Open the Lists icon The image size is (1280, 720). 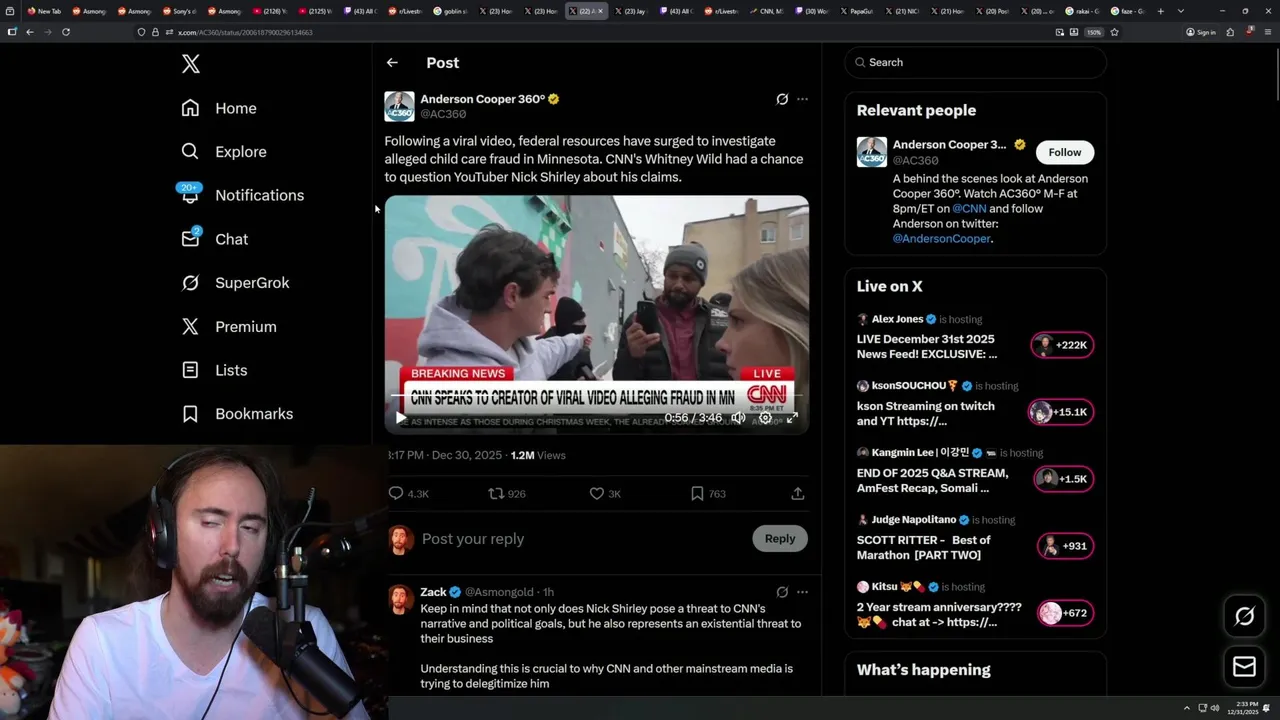click(x=190, y=370)
